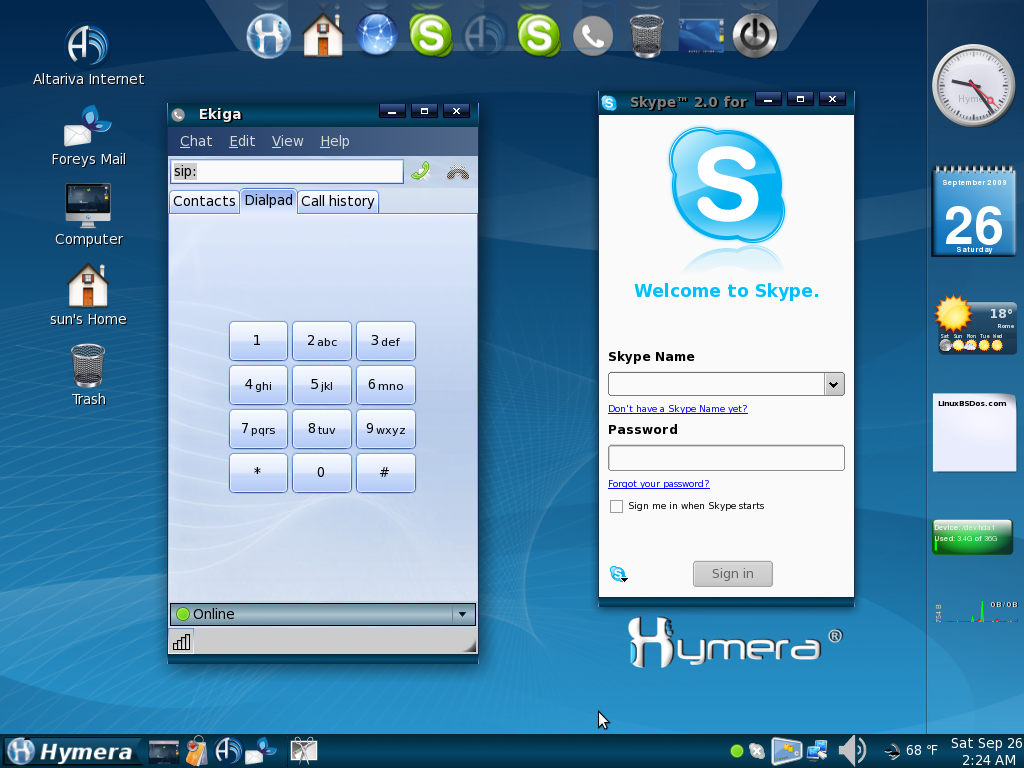Screen dimensions: 1024x768
Task: Click the analog clock widget in the sidebar
Action: pyautogui.click(x=973, y=86)
